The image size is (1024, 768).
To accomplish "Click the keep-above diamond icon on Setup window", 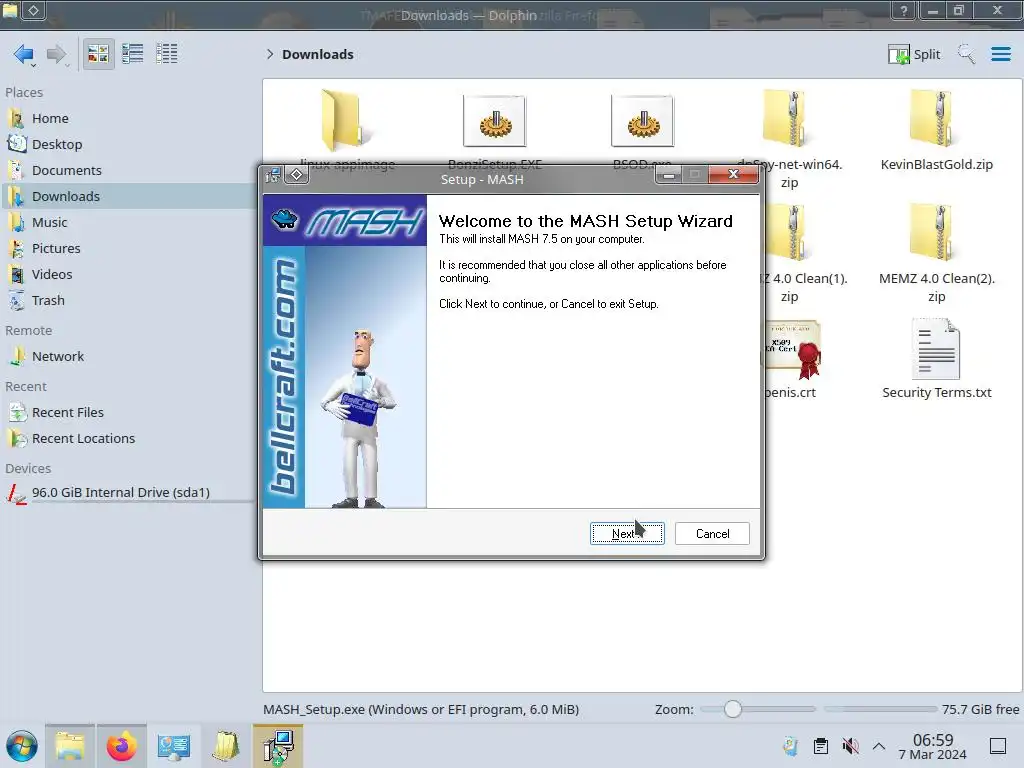I will 296,174.
